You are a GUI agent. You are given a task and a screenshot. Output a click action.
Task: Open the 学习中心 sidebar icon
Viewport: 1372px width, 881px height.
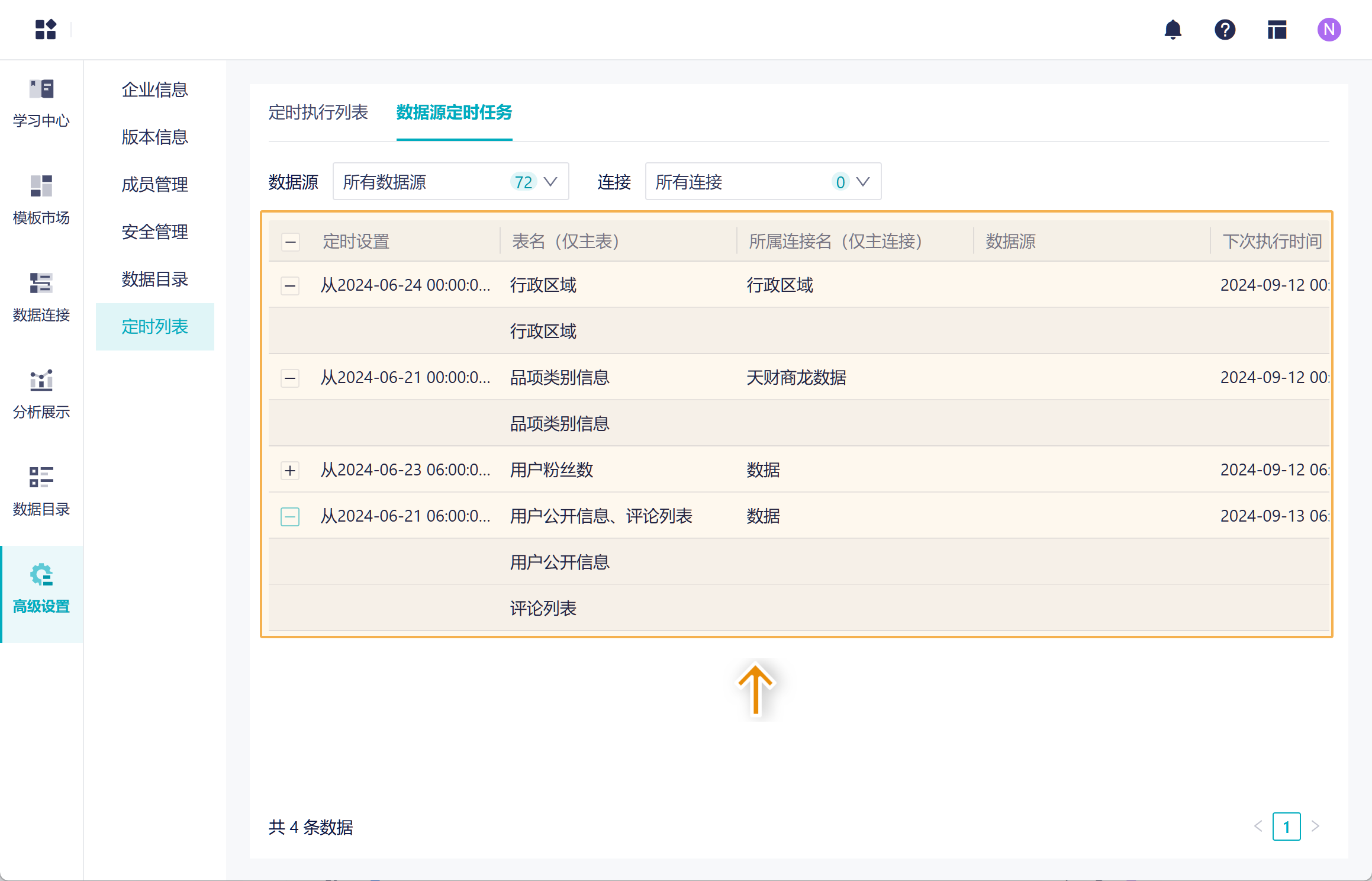41,104
